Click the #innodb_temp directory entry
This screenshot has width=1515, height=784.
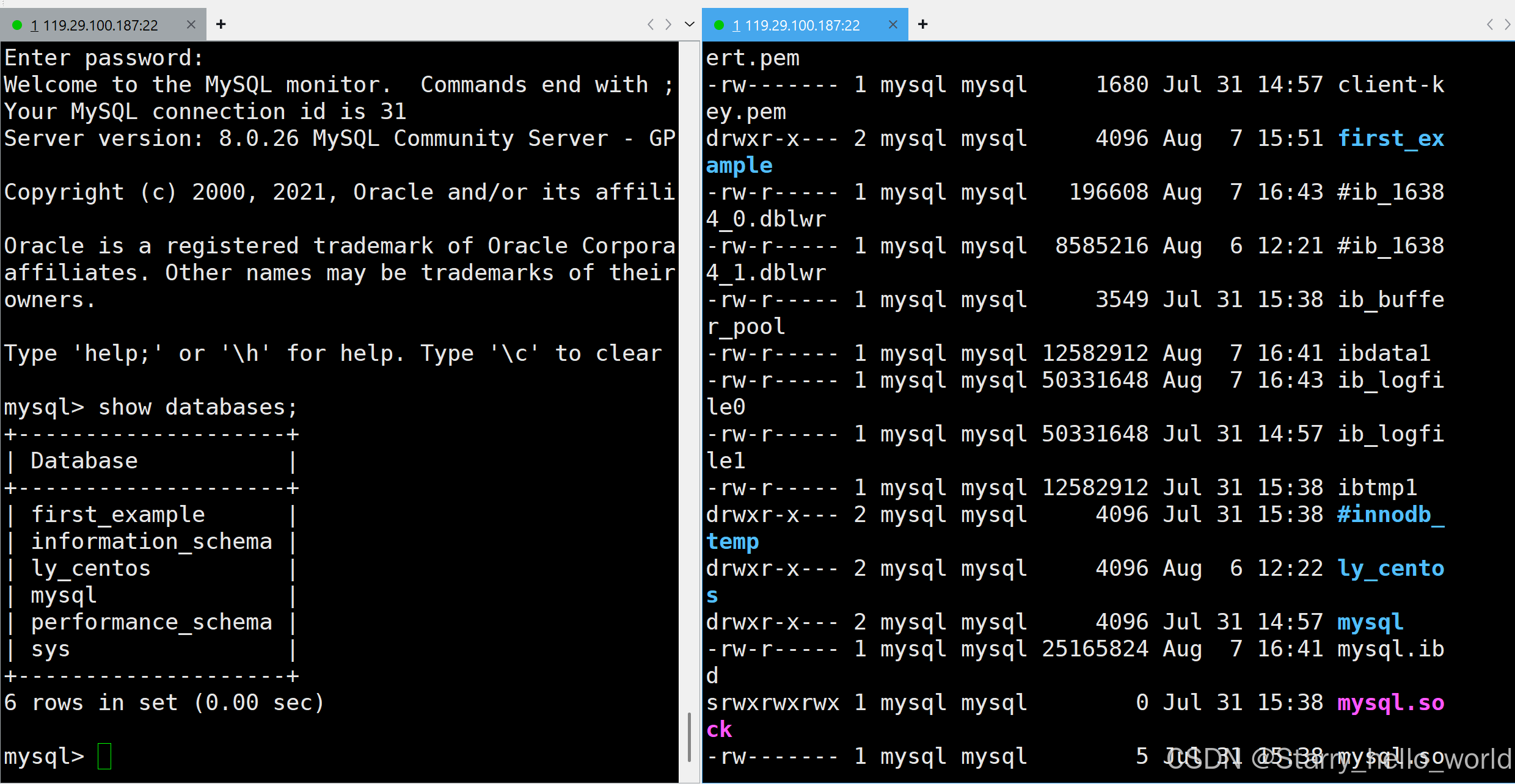(1390, 515)
